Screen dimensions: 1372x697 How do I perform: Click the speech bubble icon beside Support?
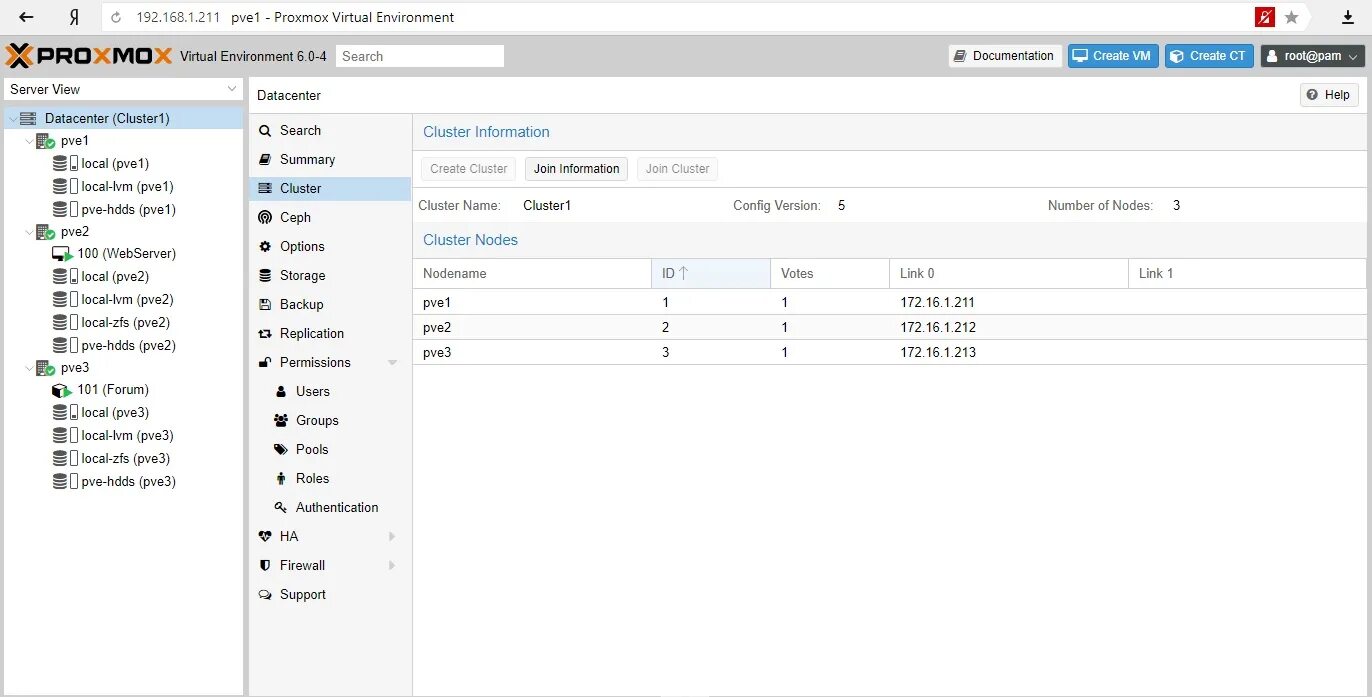265,594
